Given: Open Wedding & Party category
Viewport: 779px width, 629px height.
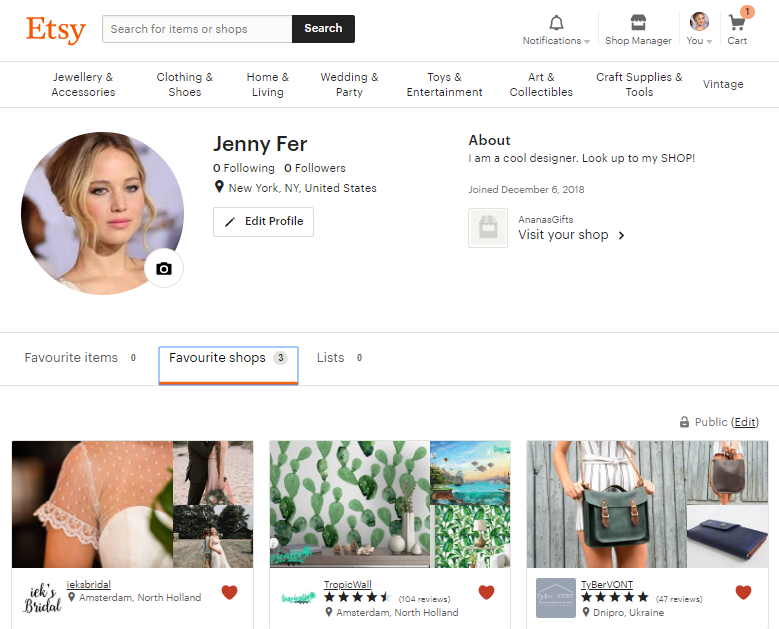Looking at the screenshot, I should [x=349, y=84].
